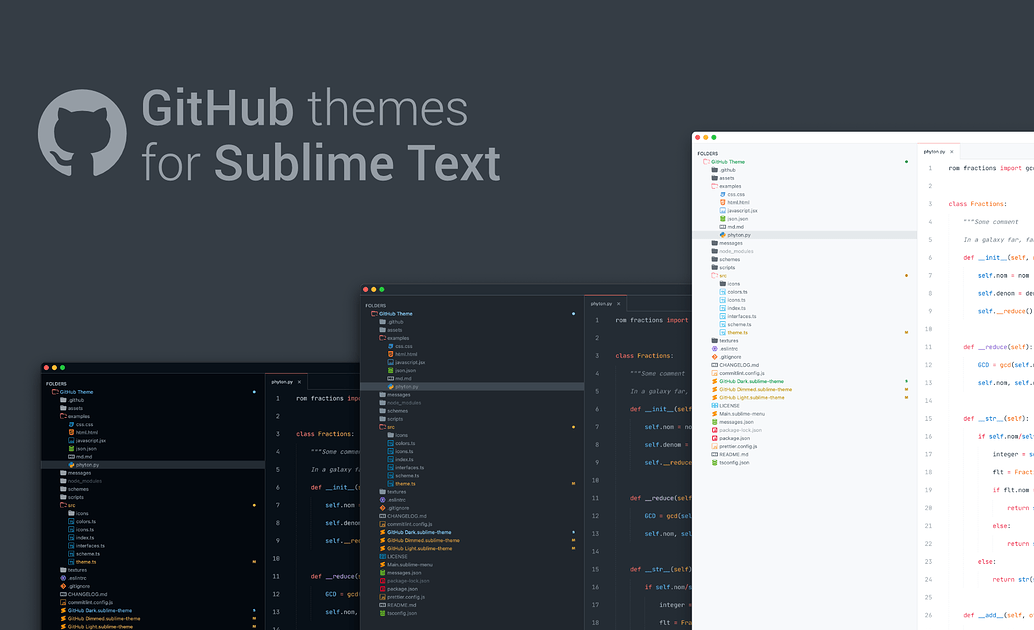Click the Git icon next to .gitignore
Screen dimensions: 1034x630
[x=714, y=357]
